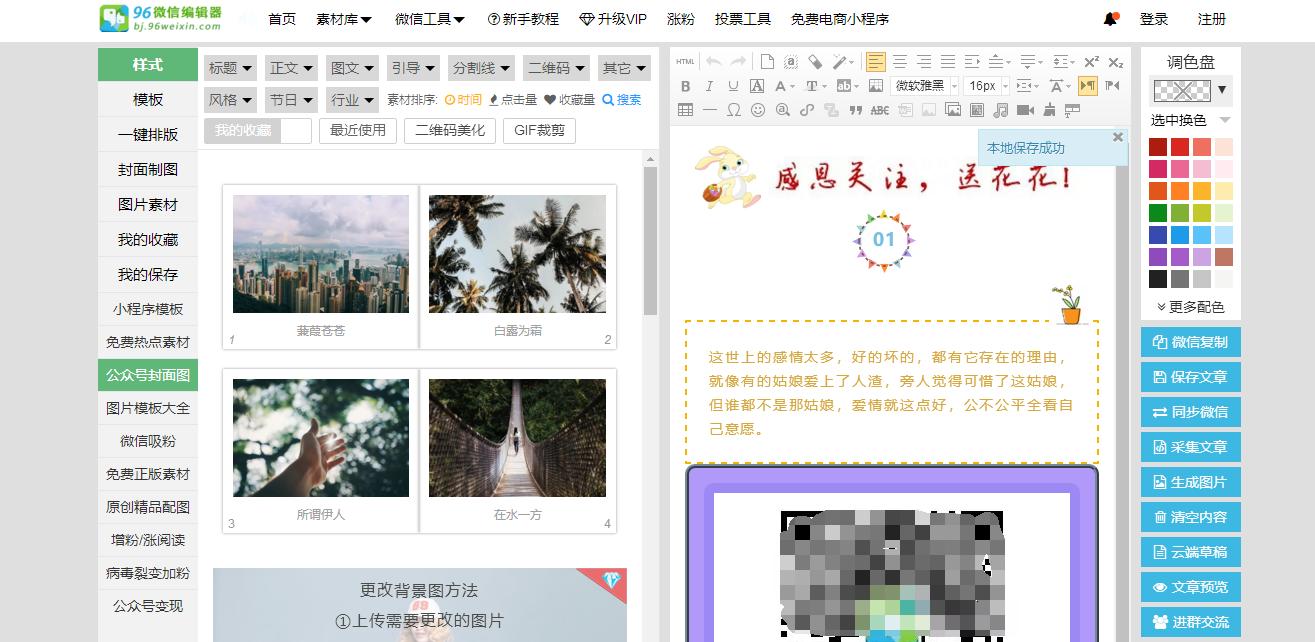Insert a horizontal divider line
The height and width of the screenshot is (642, 1315).
coord(708,111)
